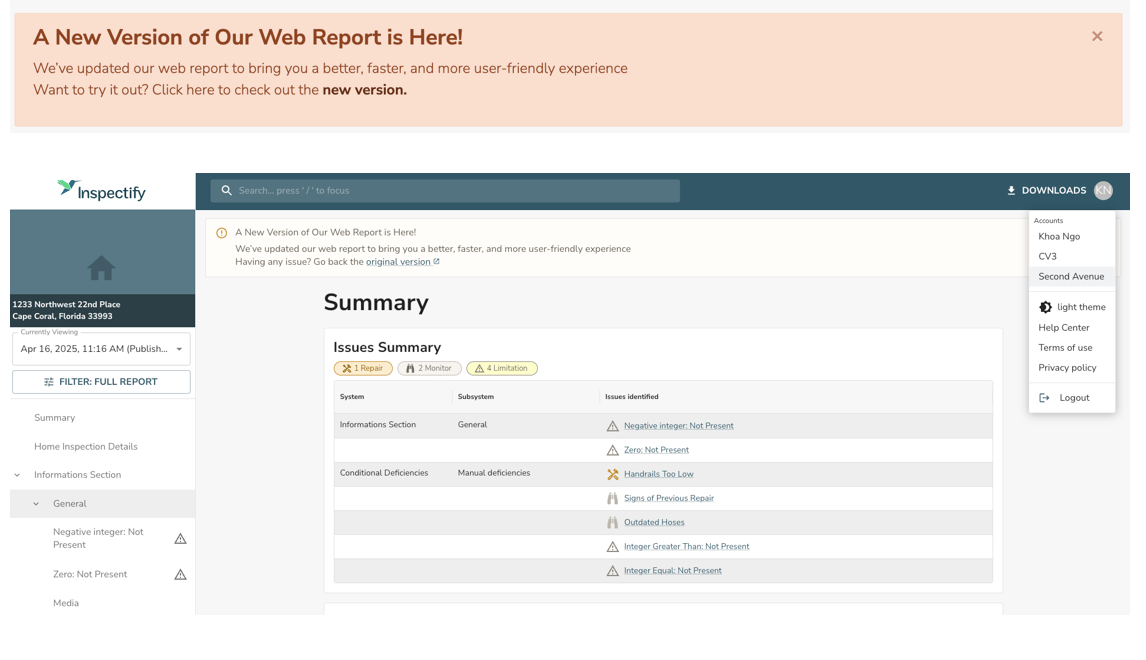The height and width of the screenshot is (660, 1146).
Task: Open the Currently Viewing date dropdown
Action: coord(101,349)
